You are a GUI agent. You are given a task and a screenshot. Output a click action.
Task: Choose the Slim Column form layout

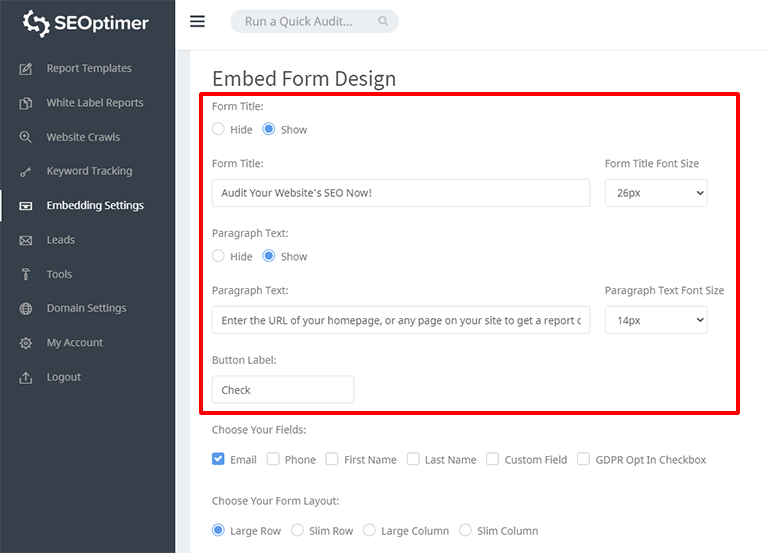tap(466, 530)
